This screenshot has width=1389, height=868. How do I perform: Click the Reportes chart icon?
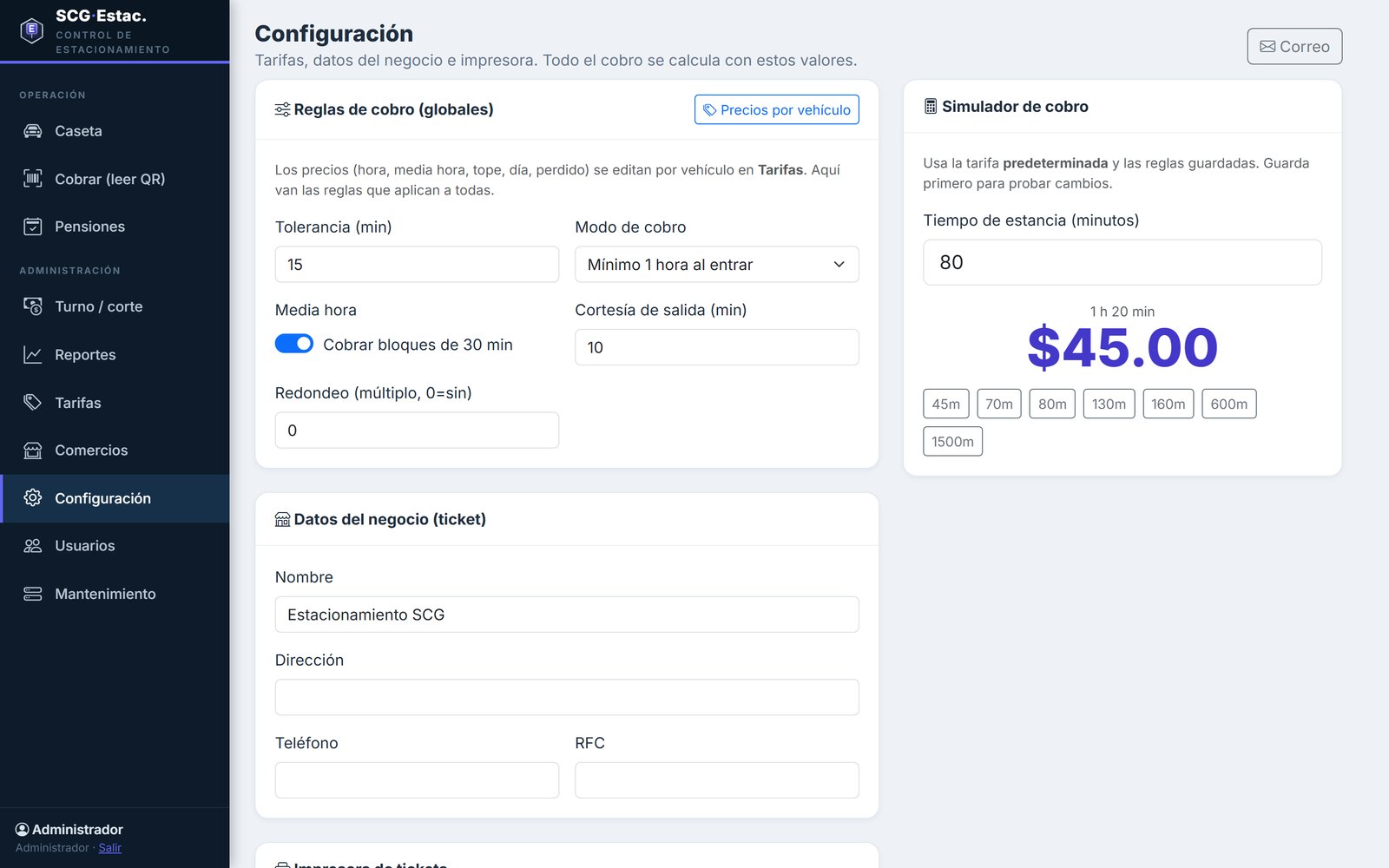click(x=32, y=354)
